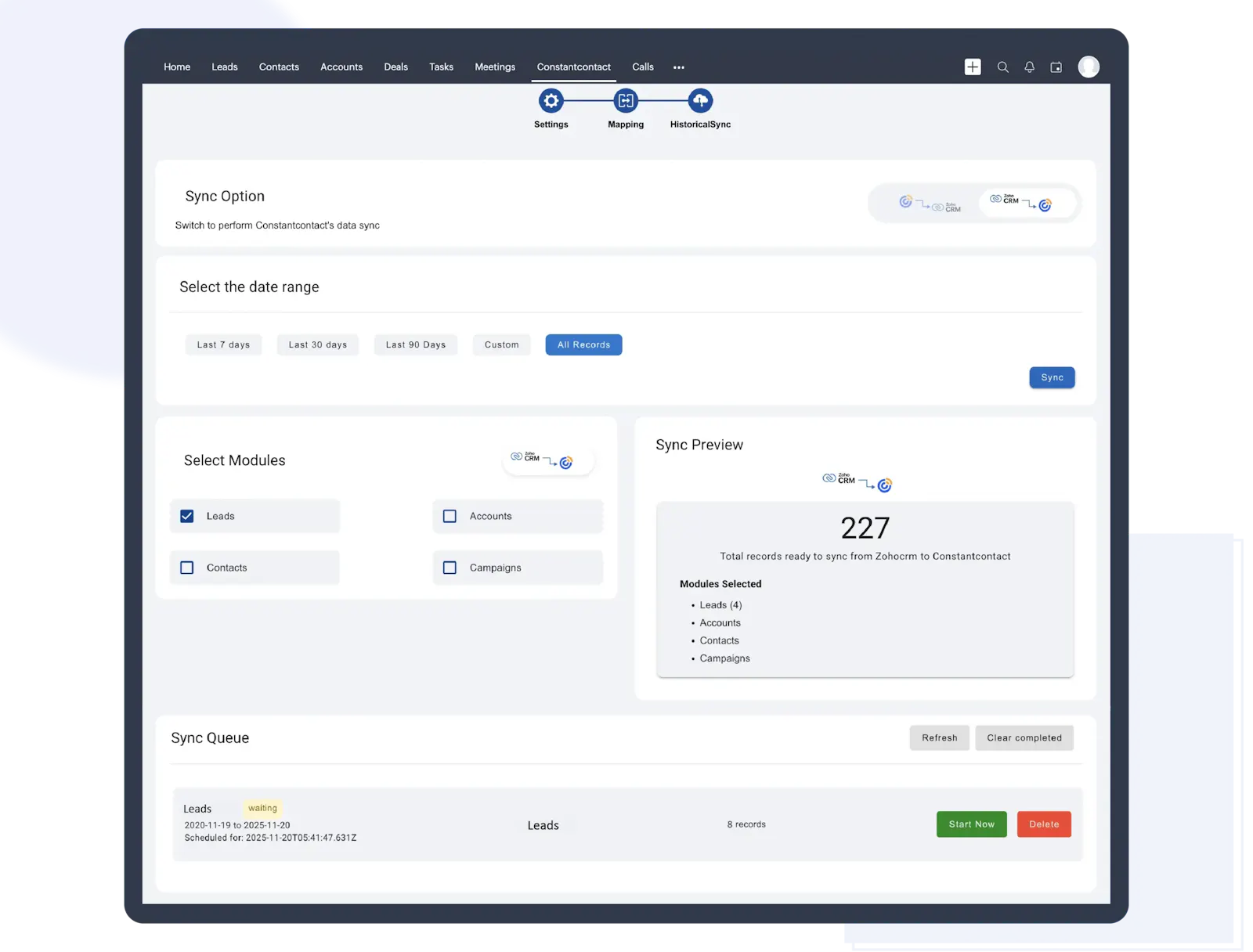Select the Constantcontact tab
Image resolution: width=1253 pixels, height=952 pixels.
point(573,67)
